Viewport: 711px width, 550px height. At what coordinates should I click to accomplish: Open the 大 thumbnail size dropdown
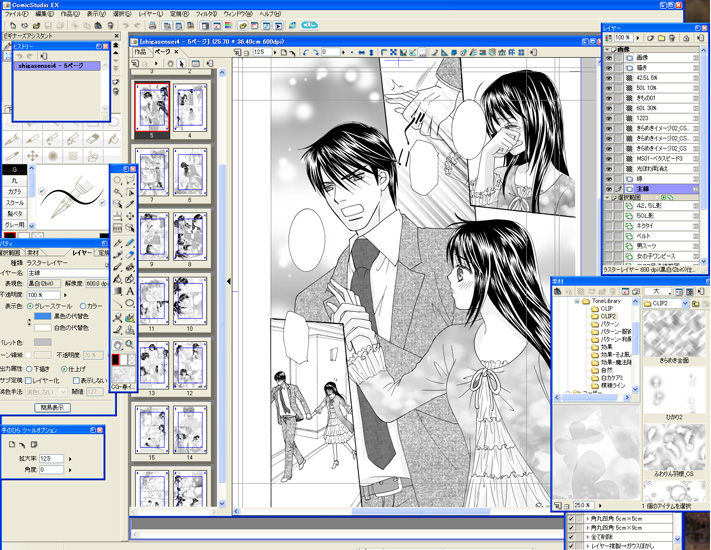coord(669,292)
